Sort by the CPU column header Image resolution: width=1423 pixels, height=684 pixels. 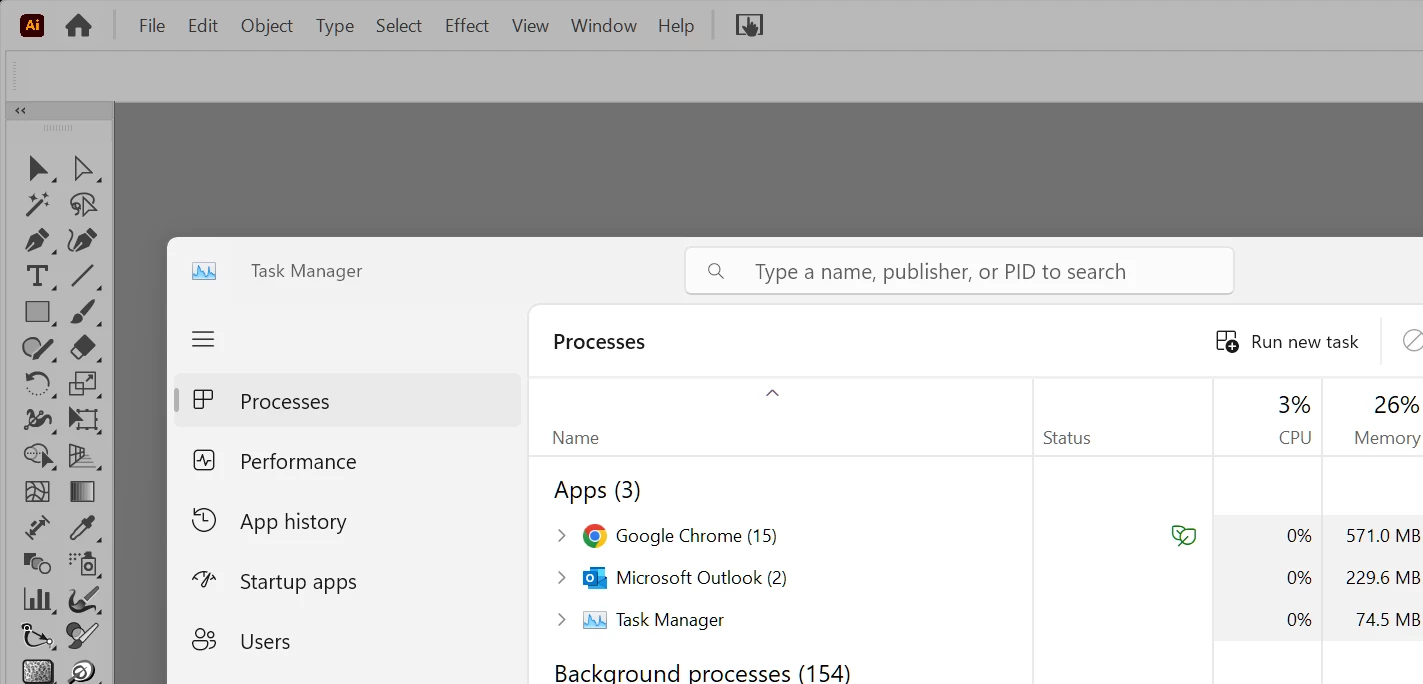(1268, 418)
